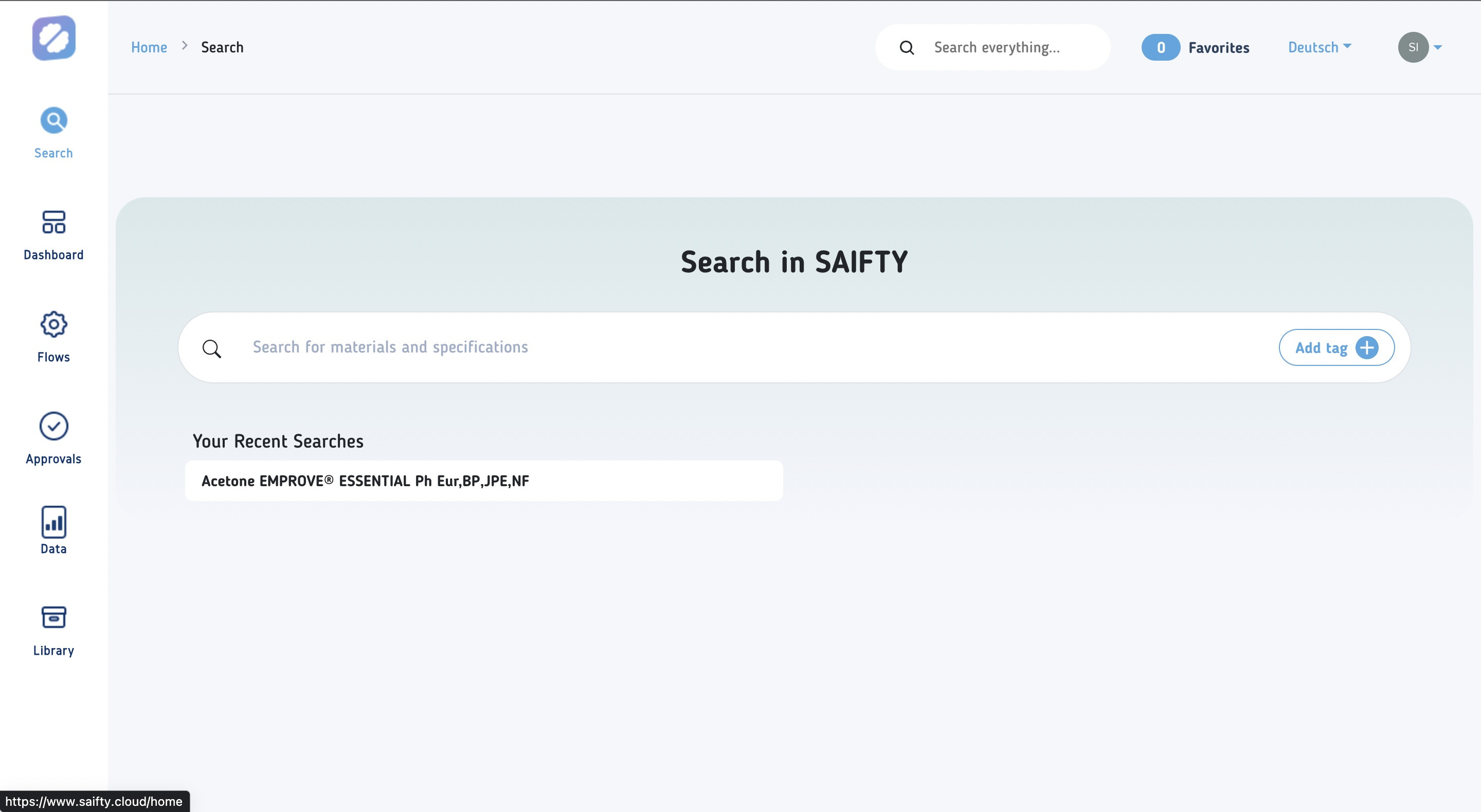The width and height of the screenshot is (1481, 812).
Task: Click the Search in SAIFTY heading
Action: coord(794,262)
